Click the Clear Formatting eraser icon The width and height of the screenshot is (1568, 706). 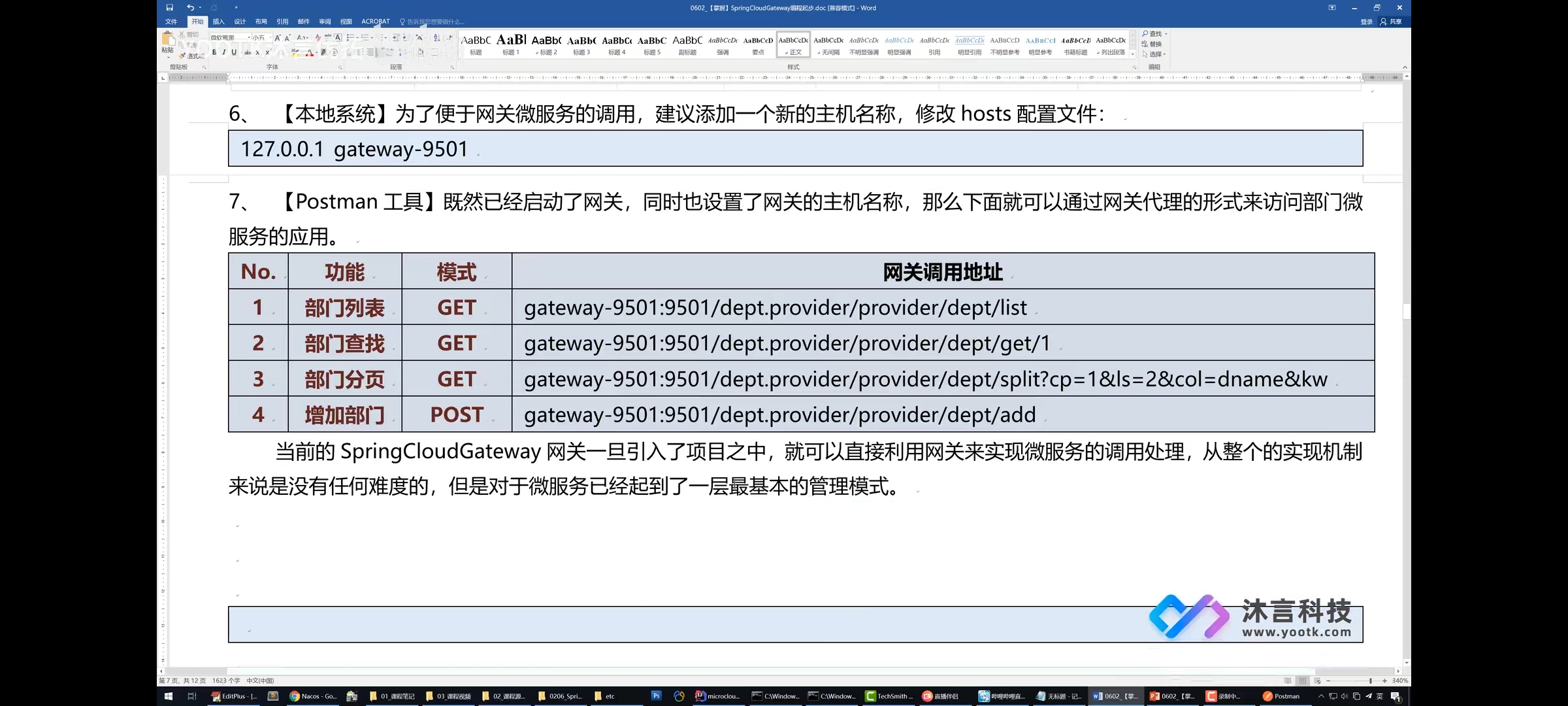pos(318,37)
